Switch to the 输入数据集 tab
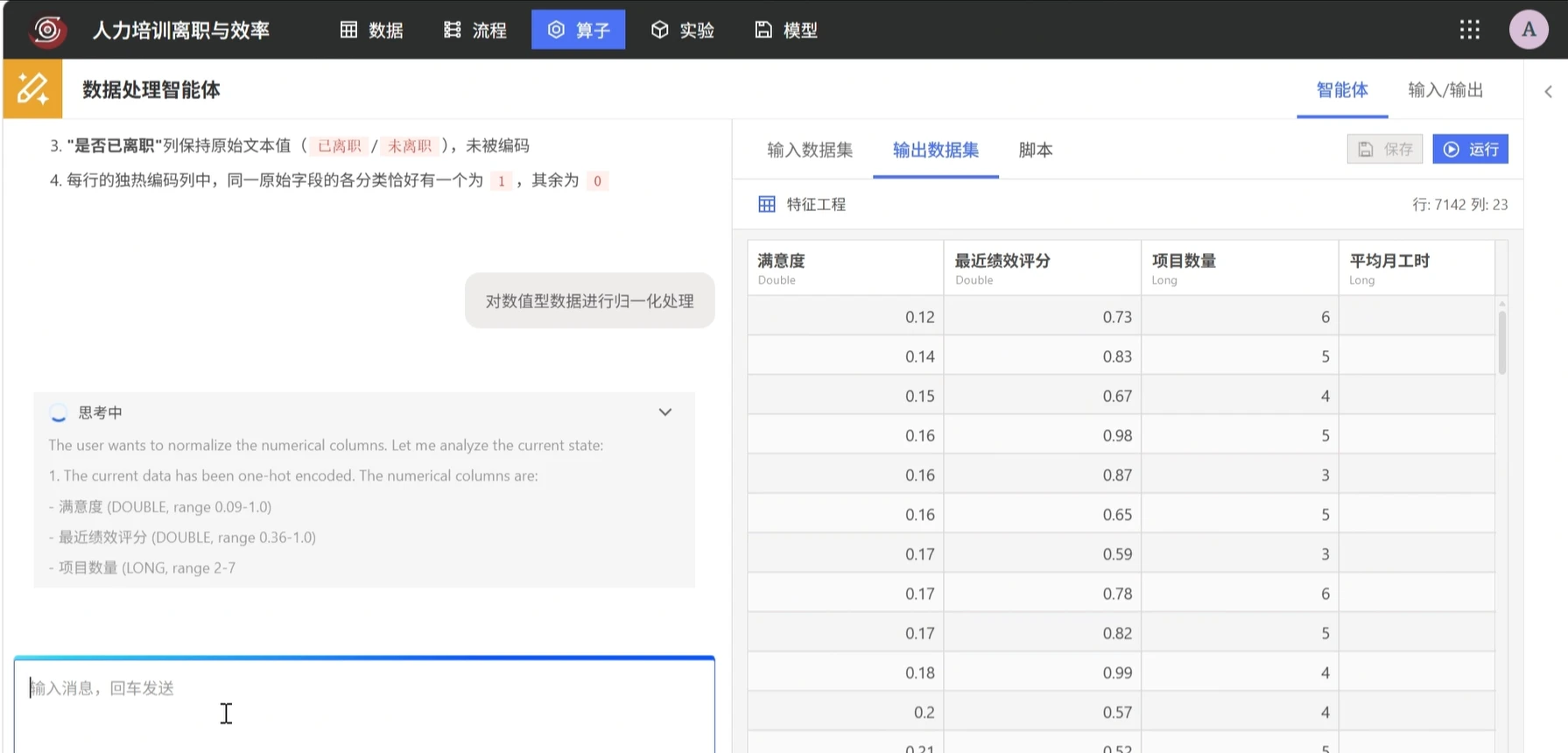This screenshot has height=753, width=1568. point(810,150)
